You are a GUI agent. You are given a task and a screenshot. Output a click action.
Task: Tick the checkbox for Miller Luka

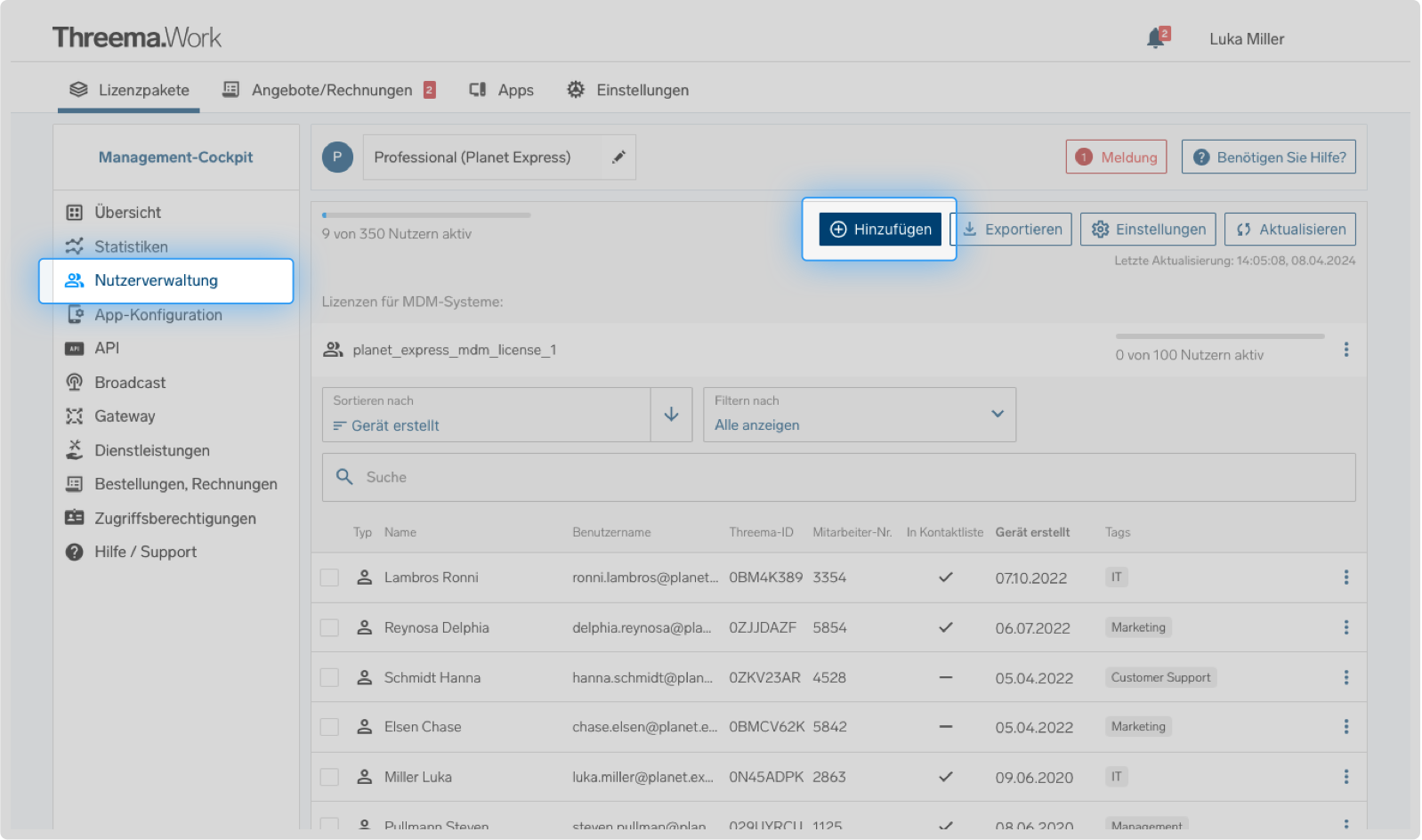click(329, 777)
